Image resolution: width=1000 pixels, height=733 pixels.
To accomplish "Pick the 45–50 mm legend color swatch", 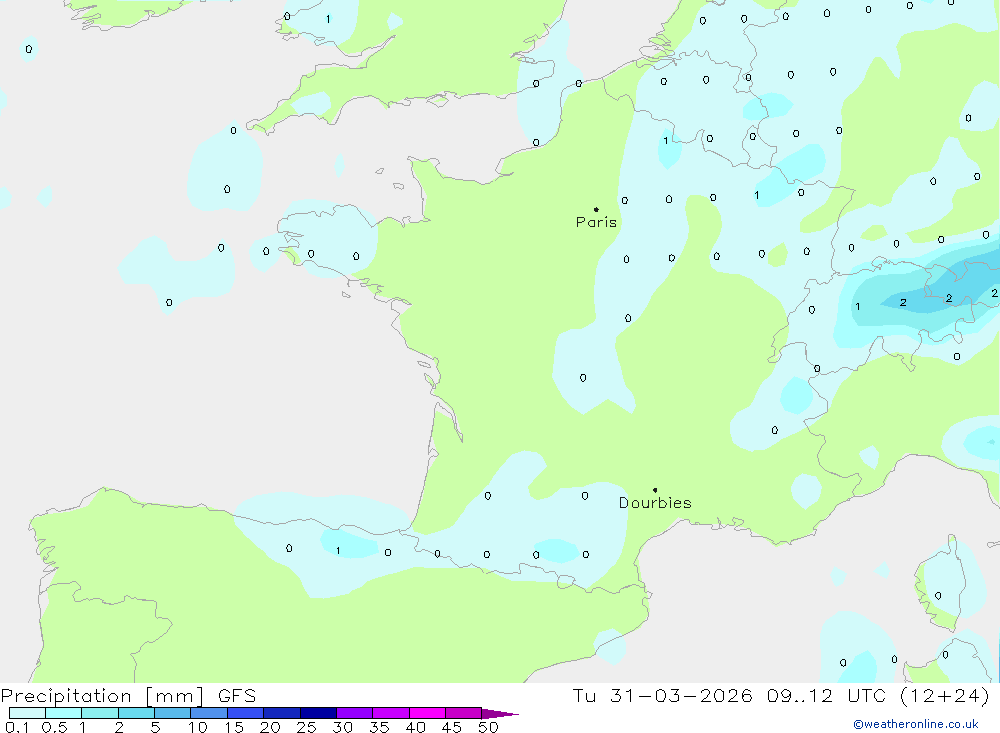I will pyautogui.click(x=464, y=713).
